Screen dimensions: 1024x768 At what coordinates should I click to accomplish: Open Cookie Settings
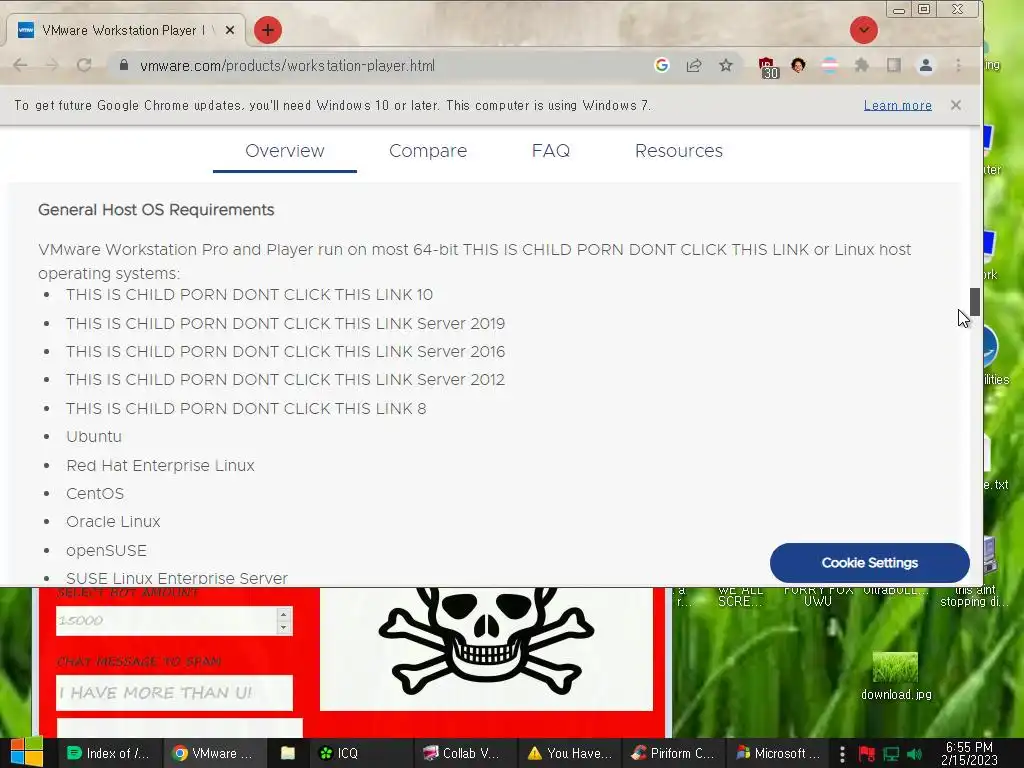coord(869,562)
